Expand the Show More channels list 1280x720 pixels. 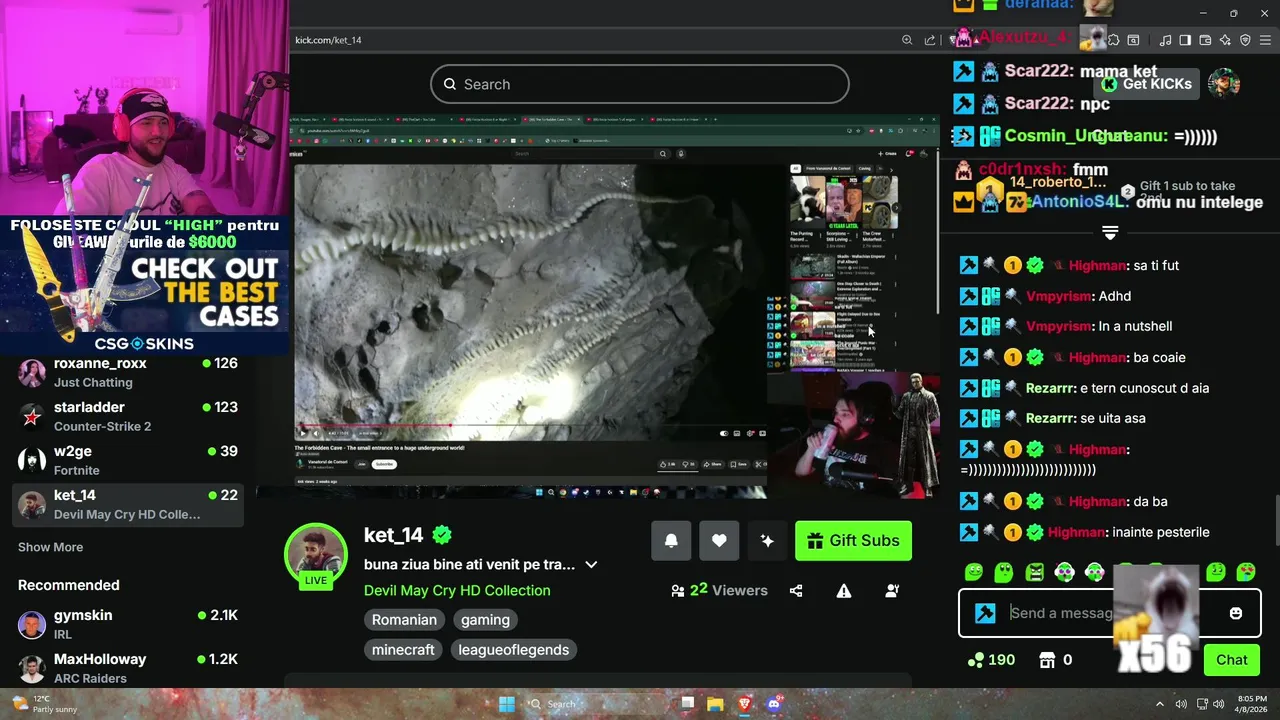pyautogui.click(x=50, y=547)
